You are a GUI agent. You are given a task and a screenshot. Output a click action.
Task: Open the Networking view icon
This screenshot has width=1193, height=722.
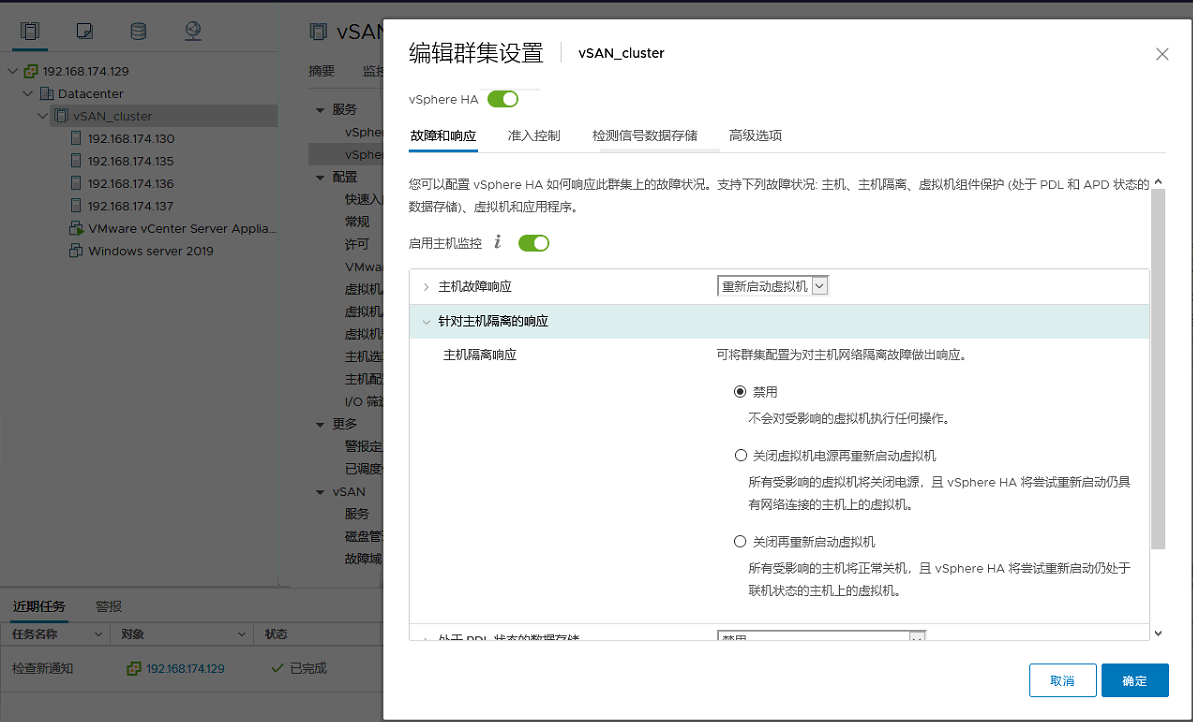[x=193, y=30]
